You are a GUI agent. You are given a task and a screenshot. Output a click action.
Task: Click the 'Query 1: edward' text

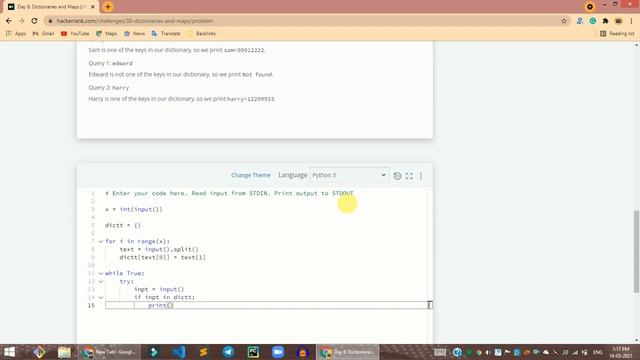tap(111, 63)
